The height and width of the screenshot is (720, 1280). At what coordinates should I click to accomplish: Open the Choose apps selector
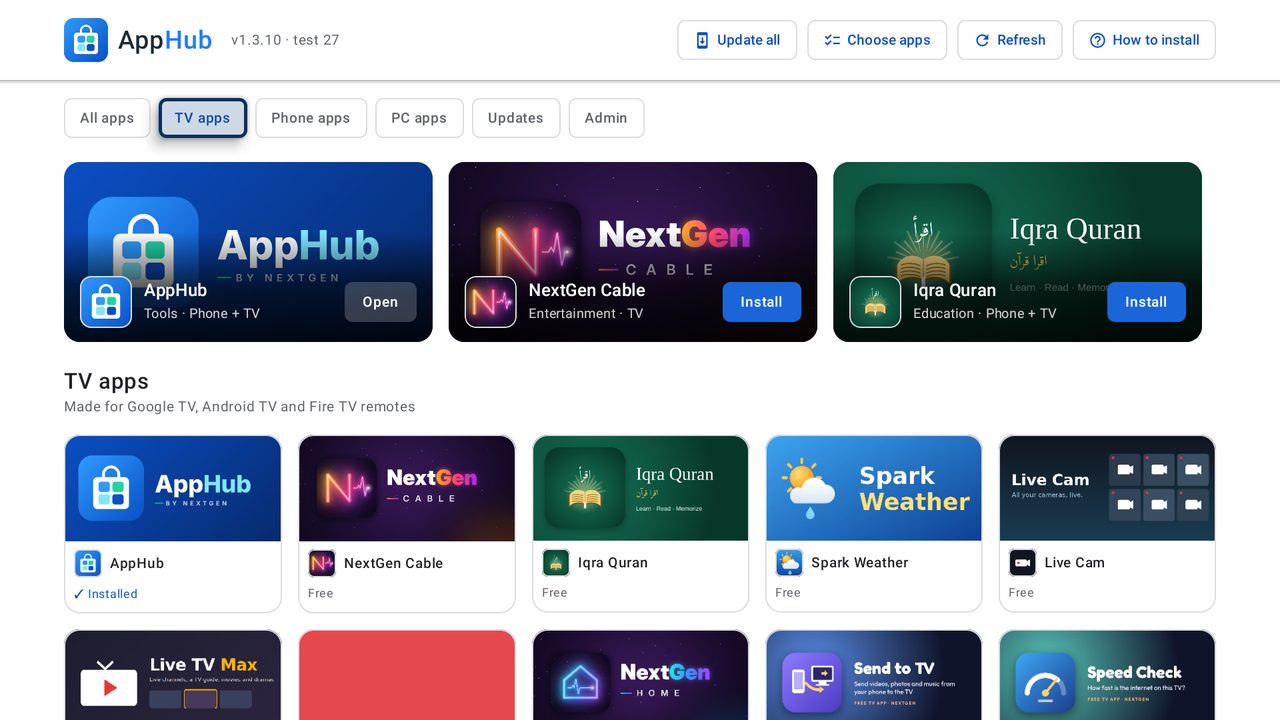pos(877,40)
